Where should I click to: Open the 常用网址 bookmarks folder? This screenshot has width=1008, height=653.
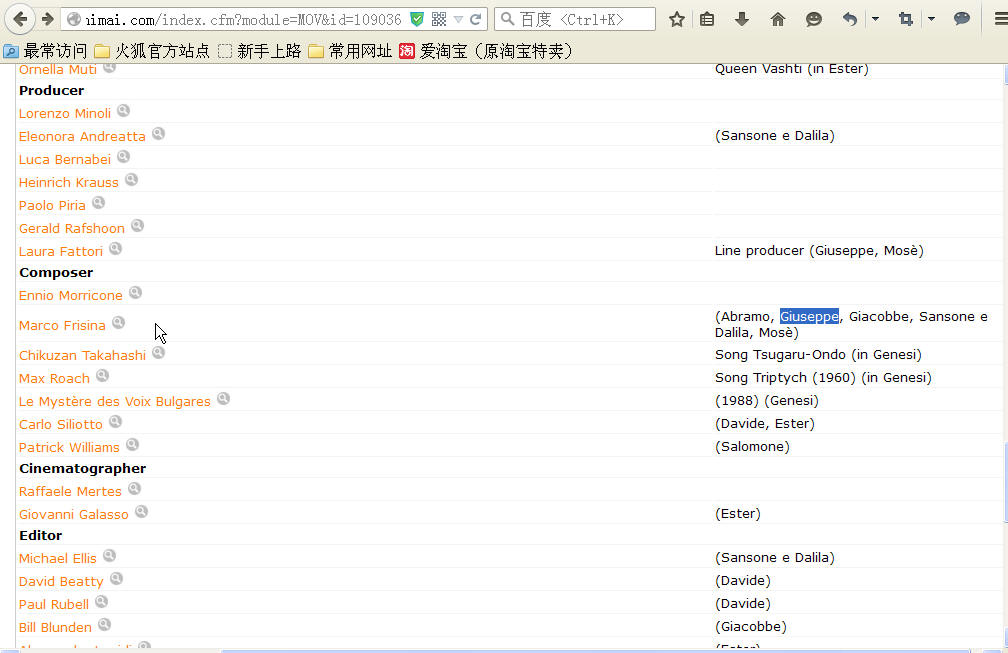tap(350, 51)
